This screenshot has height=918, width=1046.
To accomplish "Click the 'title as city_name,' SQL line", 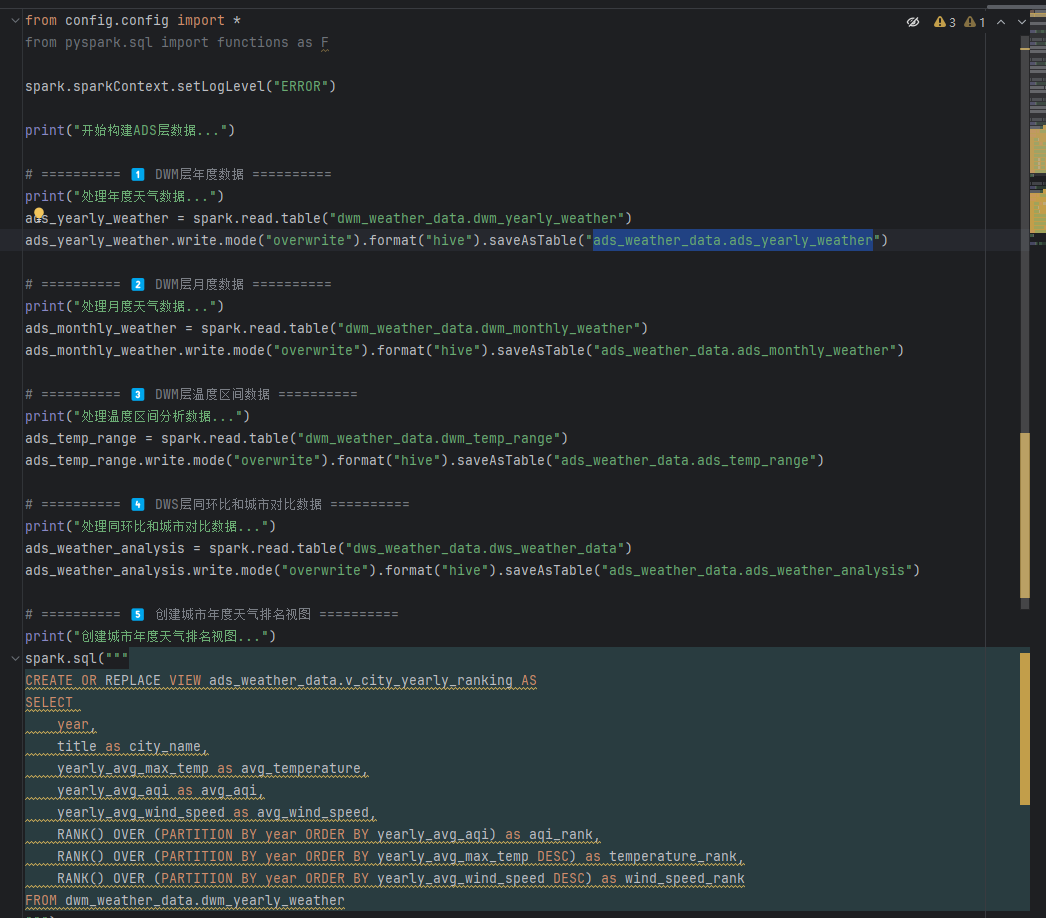I will (133, 747).
